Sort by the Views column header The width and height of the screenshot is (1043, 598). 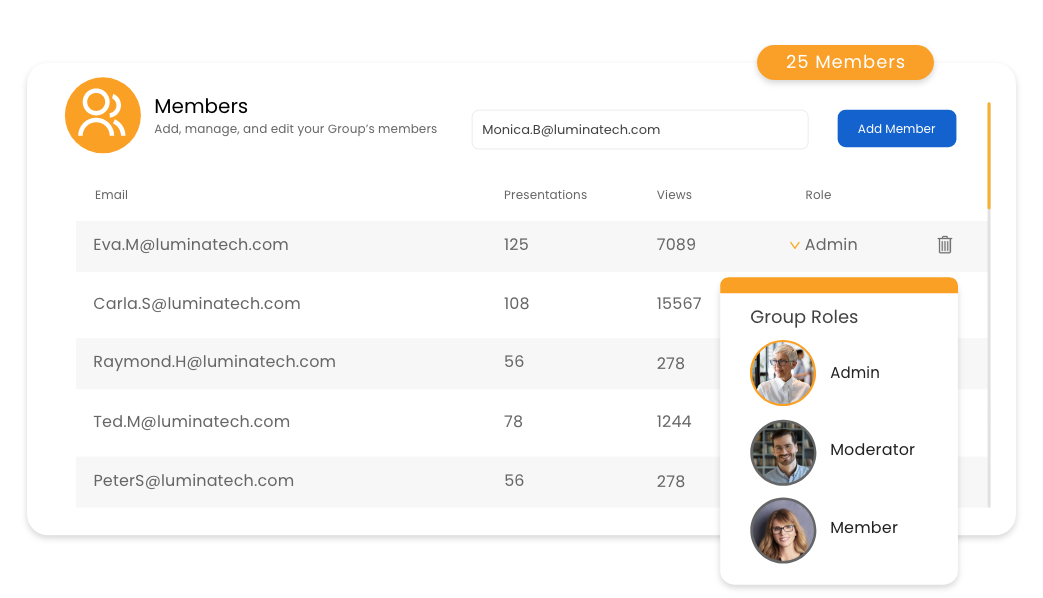[x=674, y=195]
